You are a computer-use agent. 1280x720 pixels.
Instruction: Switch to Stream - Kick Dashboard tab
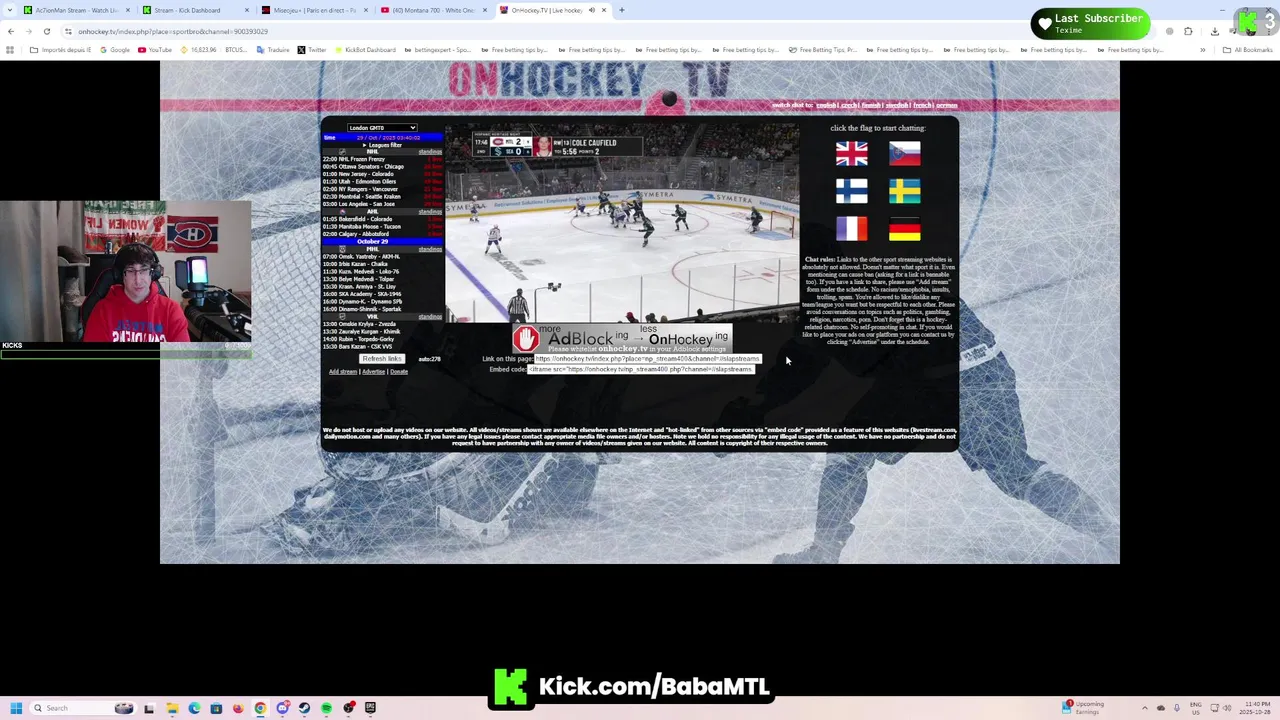point(194,10)
